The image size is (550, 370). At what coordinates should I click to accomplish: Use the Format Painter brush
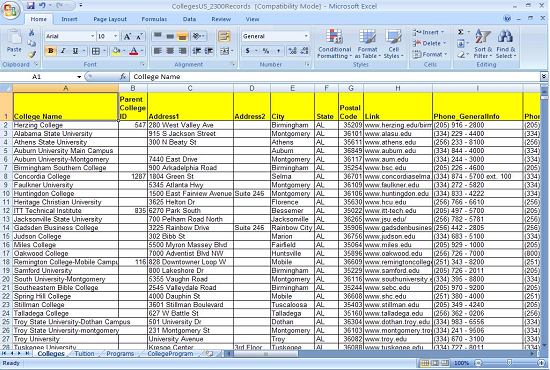(x=32, y=54)
